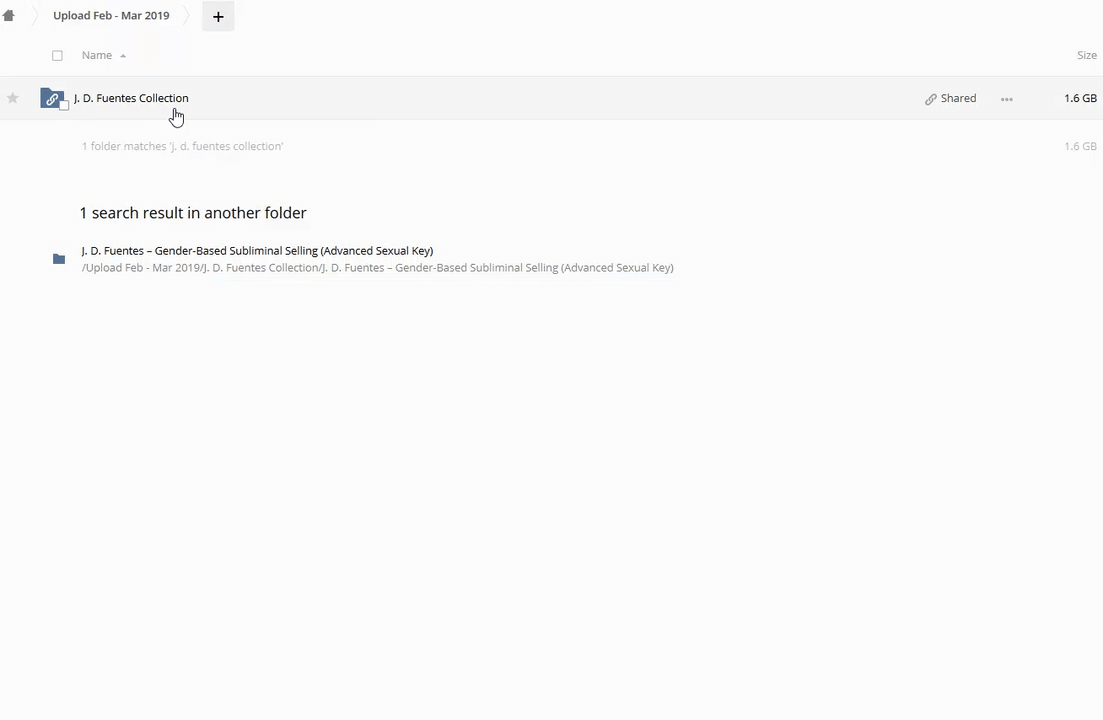
Task: Open Gender-Based Subliminal Selling search result
Action: pyautogui.click(x=257, y=251)
